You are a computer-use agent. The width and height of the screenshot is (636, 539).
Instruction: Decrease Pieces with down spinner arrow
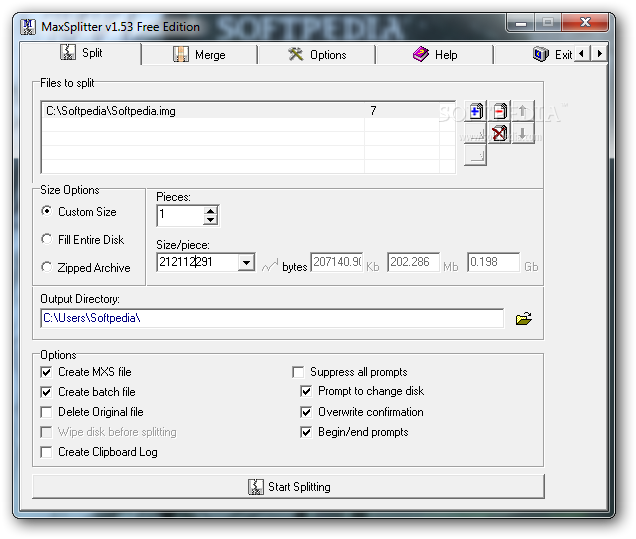(210, 220)
